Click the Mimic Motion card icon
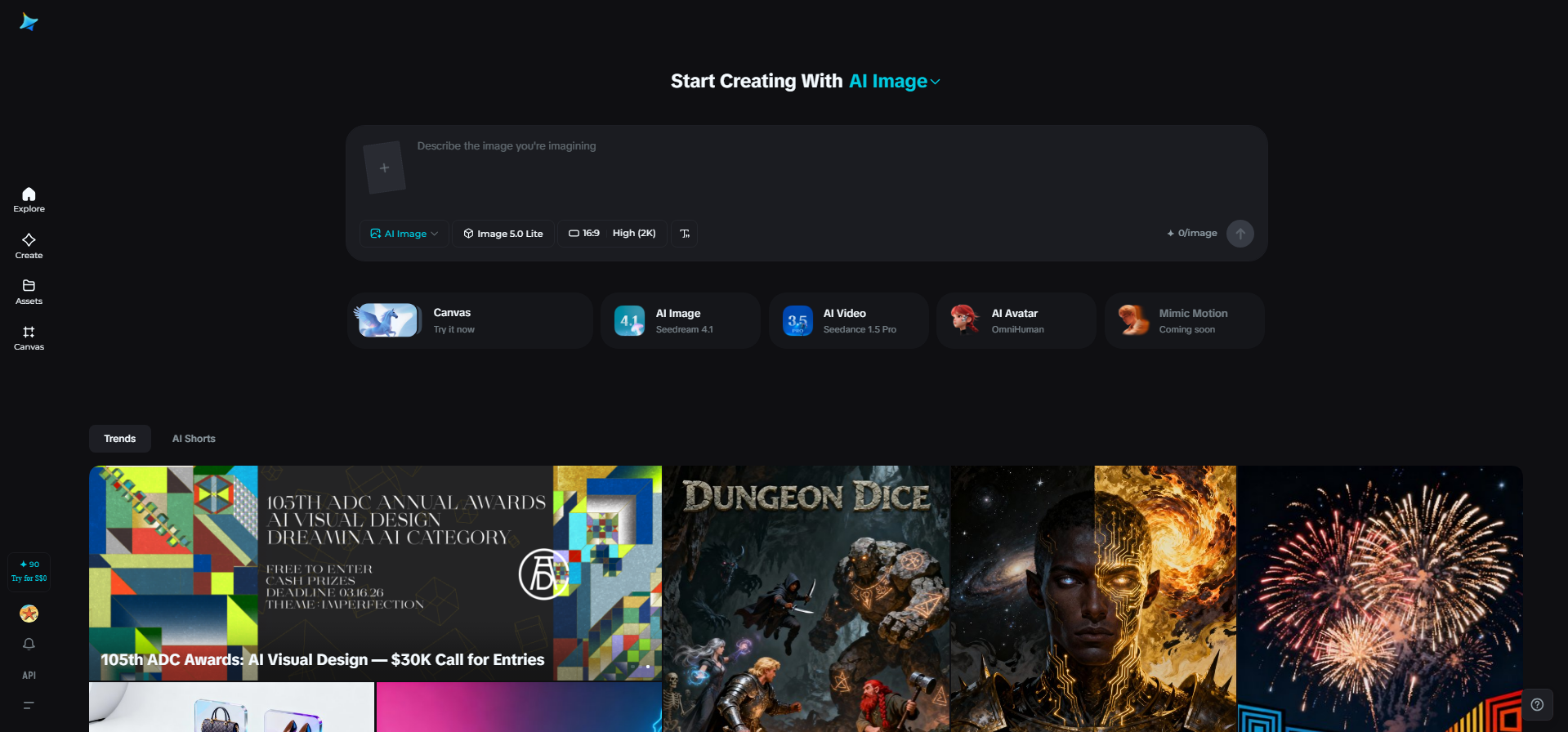 pyautogui.click(x=1133, y=320)
